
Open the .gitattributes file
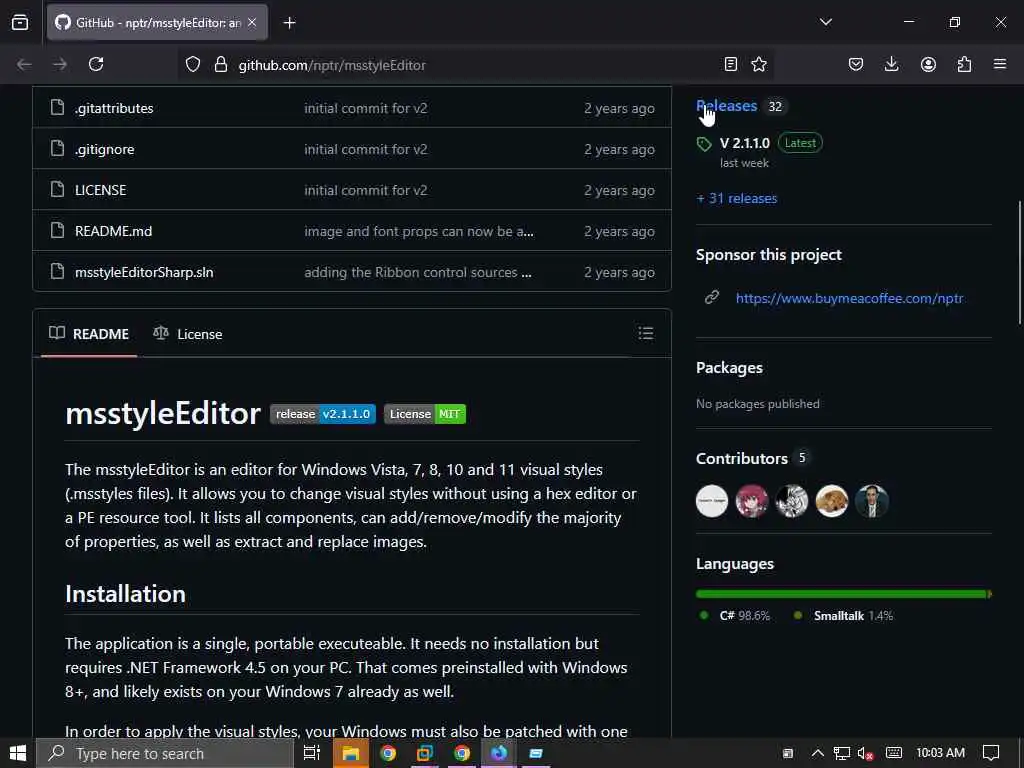[114, 108]
